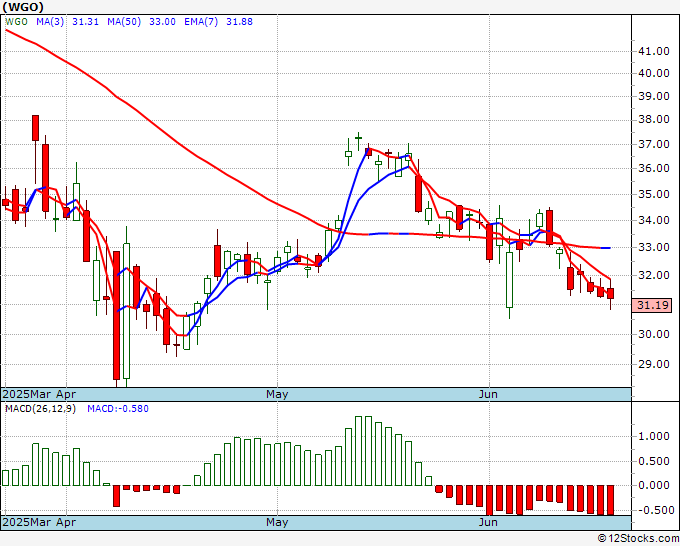680x546 pixels.
Task: Click the 32.00 price axis label
Action: [654, 275]
